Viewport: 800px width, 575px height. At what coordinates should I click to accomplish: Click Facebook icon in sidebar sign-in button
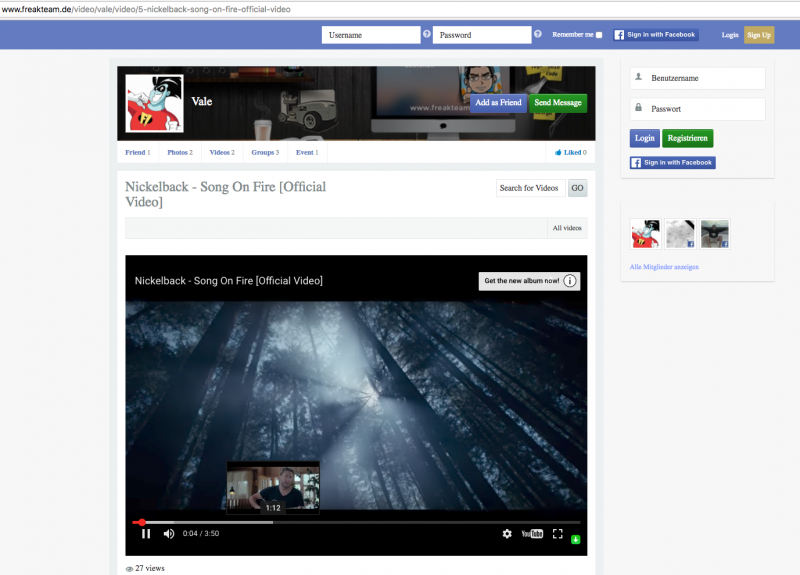pyautogui.click(x=636, y=163)
